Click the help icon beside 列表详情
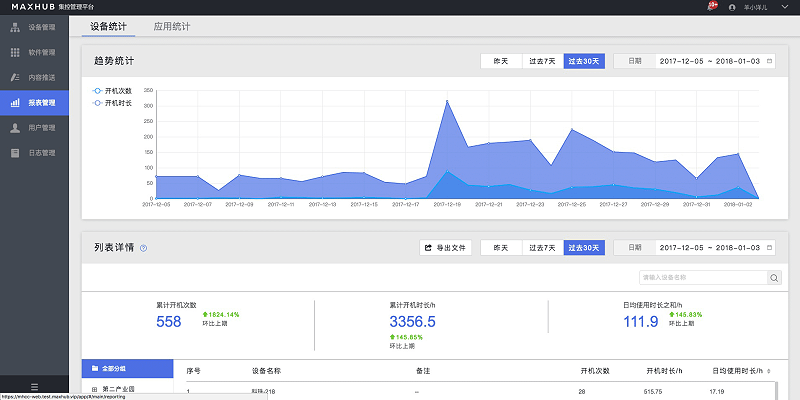Screen dimensions: 800x400 pos(144,248)
